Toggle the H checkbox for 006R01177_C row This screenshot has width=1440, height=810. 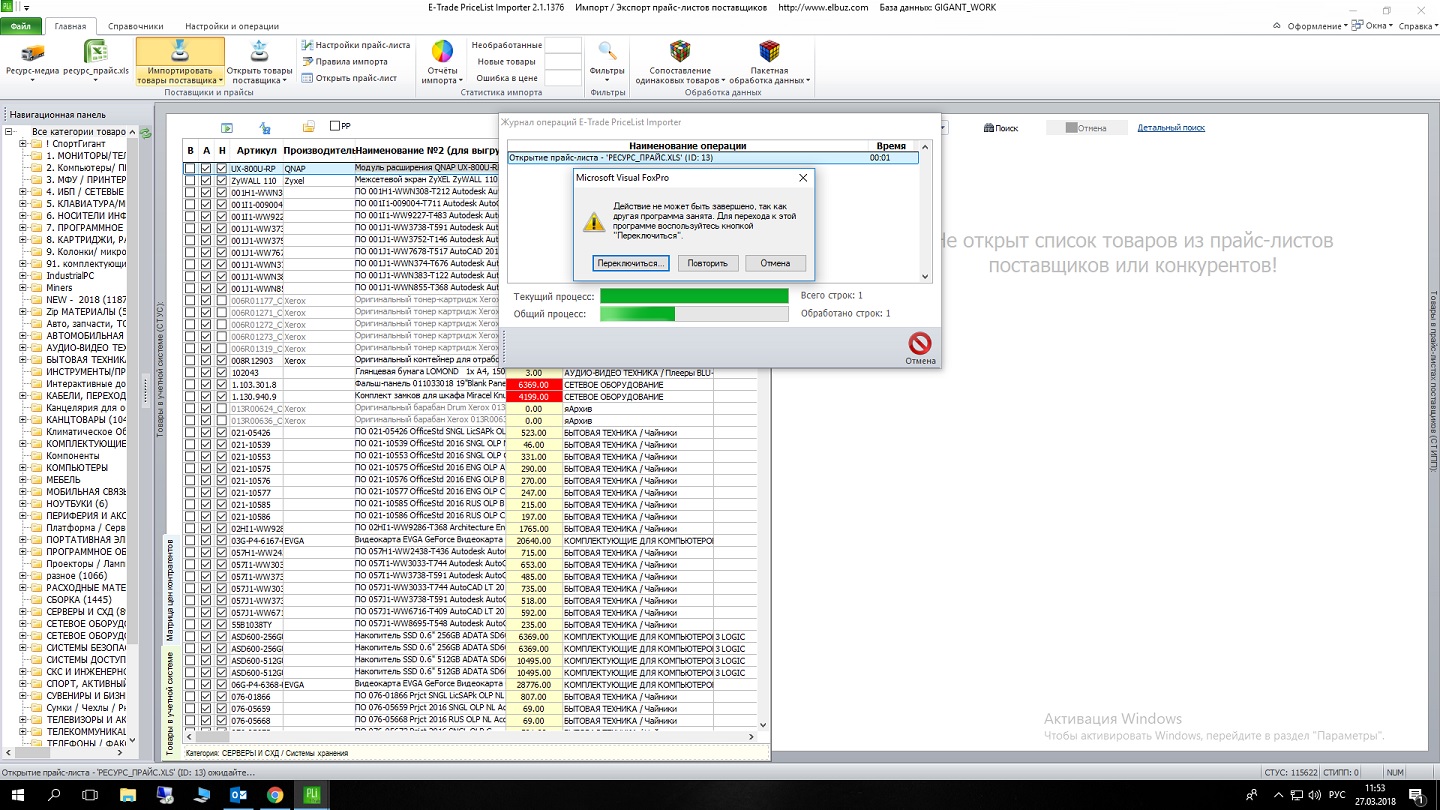(x=222, y=301)
